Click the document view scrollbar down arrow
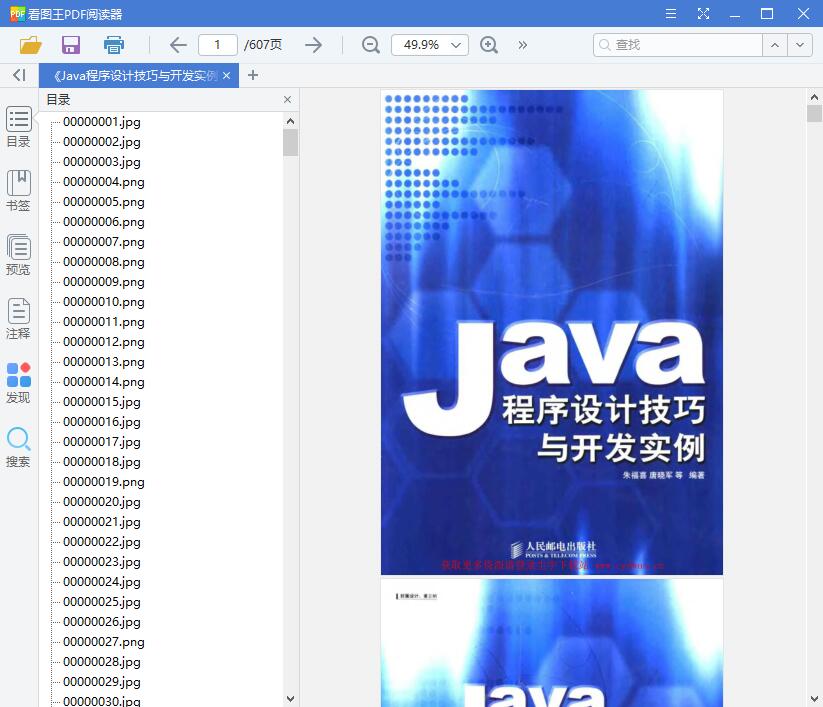 [814, 699]
